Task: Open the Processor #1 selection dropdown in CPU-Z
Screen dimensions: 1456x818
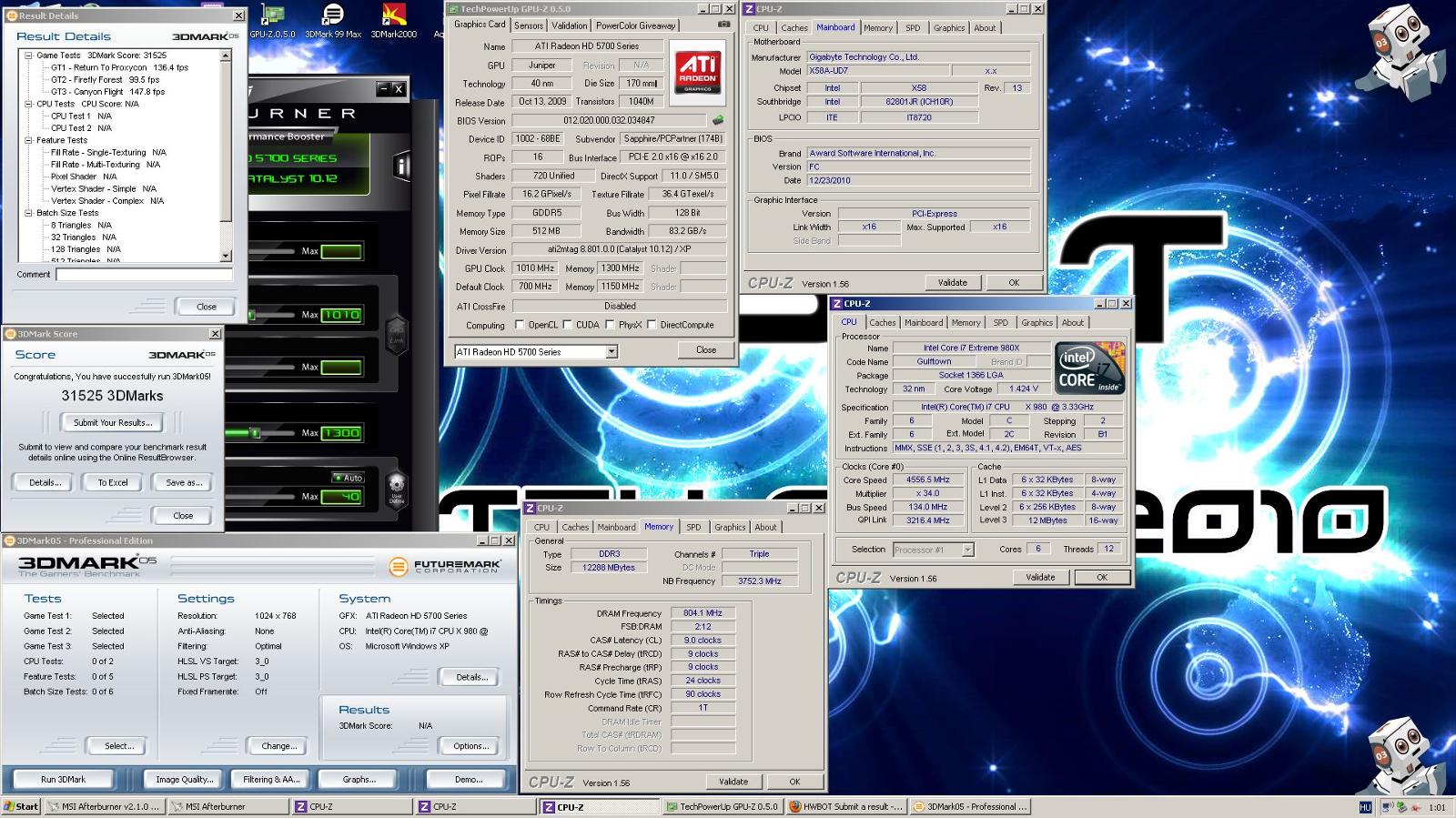Action: pos(967,550)
